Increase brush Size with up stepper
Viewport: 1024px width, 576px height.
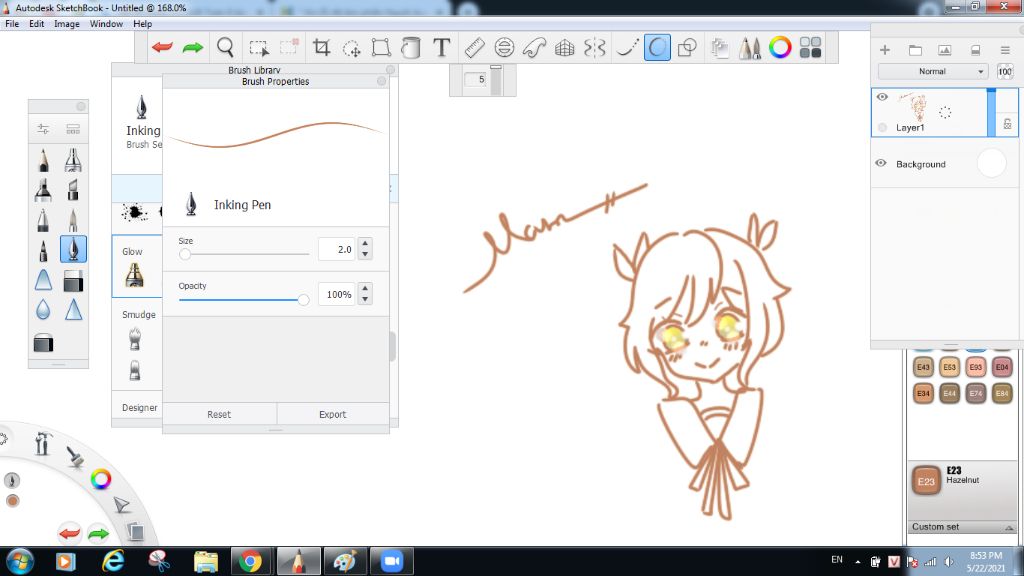[x=365, y=244]
